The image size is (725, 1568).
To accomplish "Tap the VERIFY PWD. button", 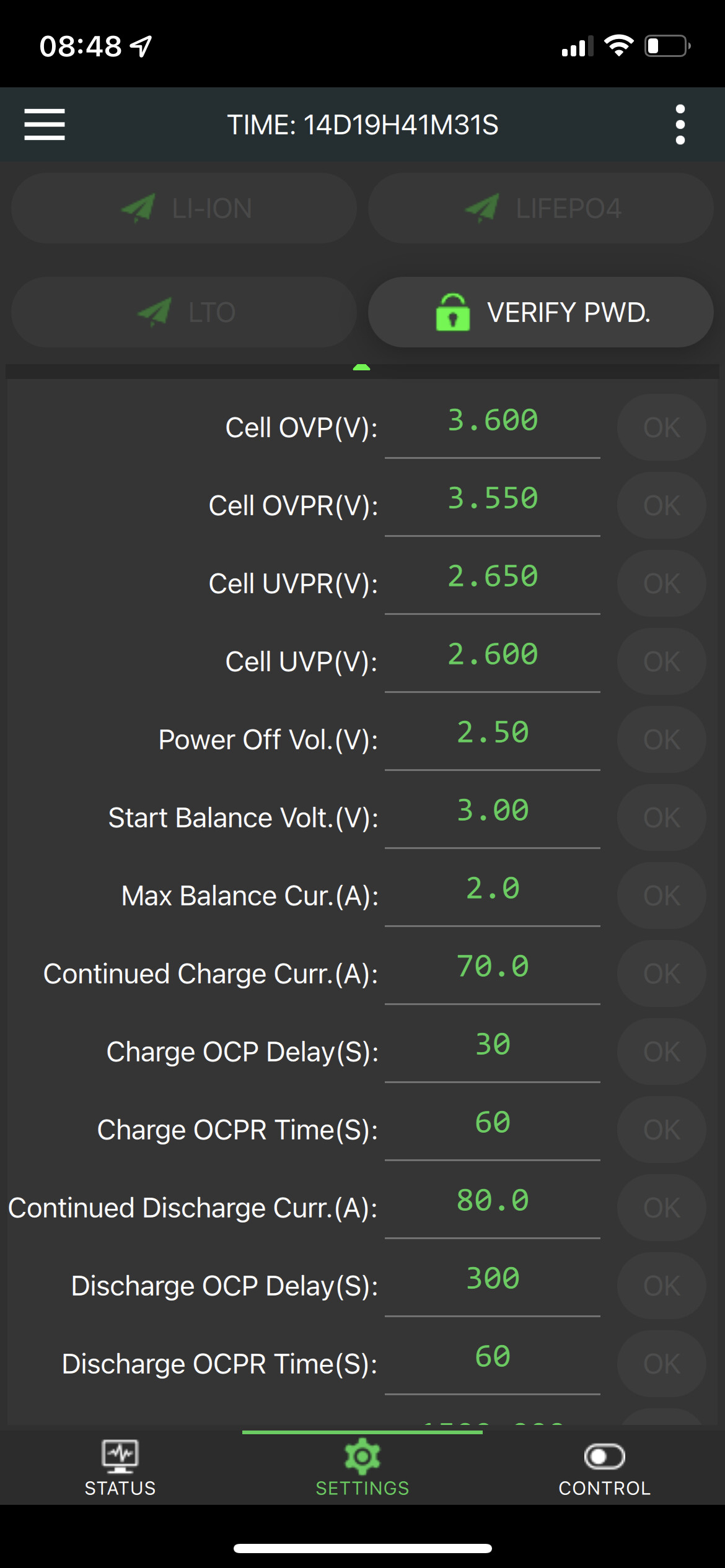I will (x=540, y=312).
